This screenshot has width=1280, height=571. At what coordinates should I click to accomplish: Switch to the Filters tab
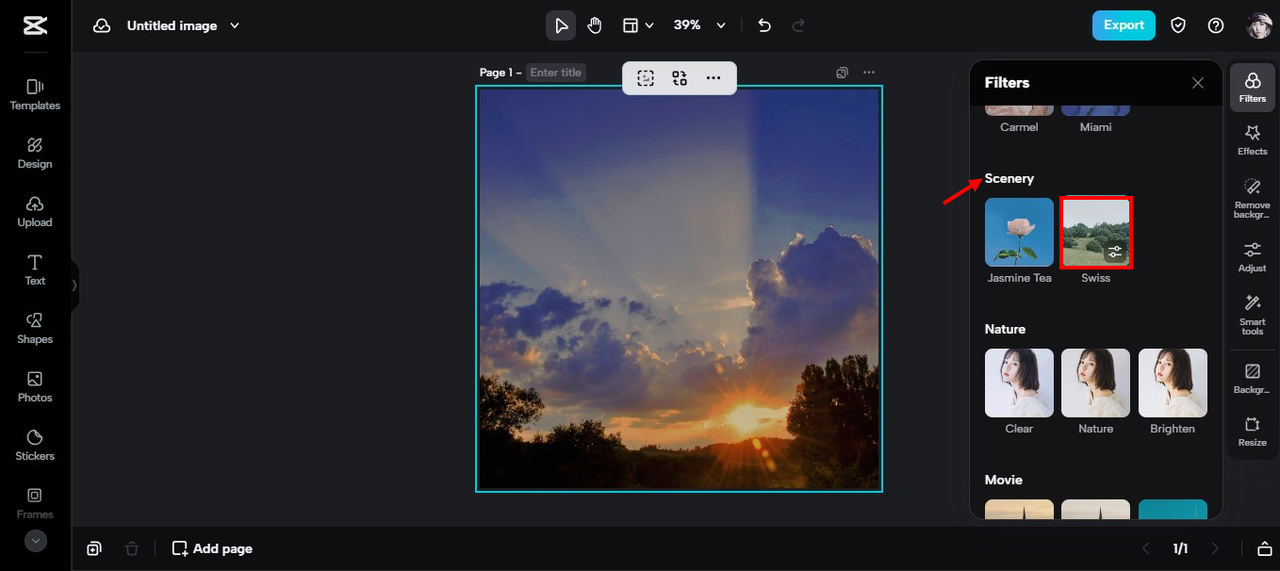click(1253, 87)
